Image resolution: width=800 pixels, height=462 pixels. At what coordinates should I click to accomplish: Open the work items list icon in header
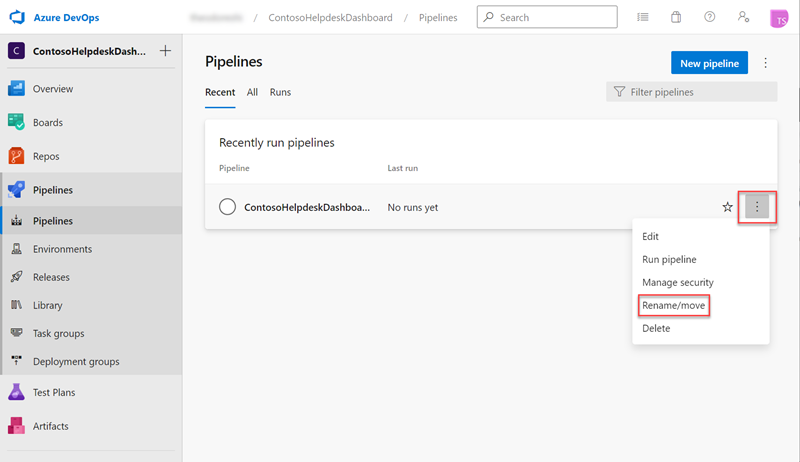pos(643,17)
